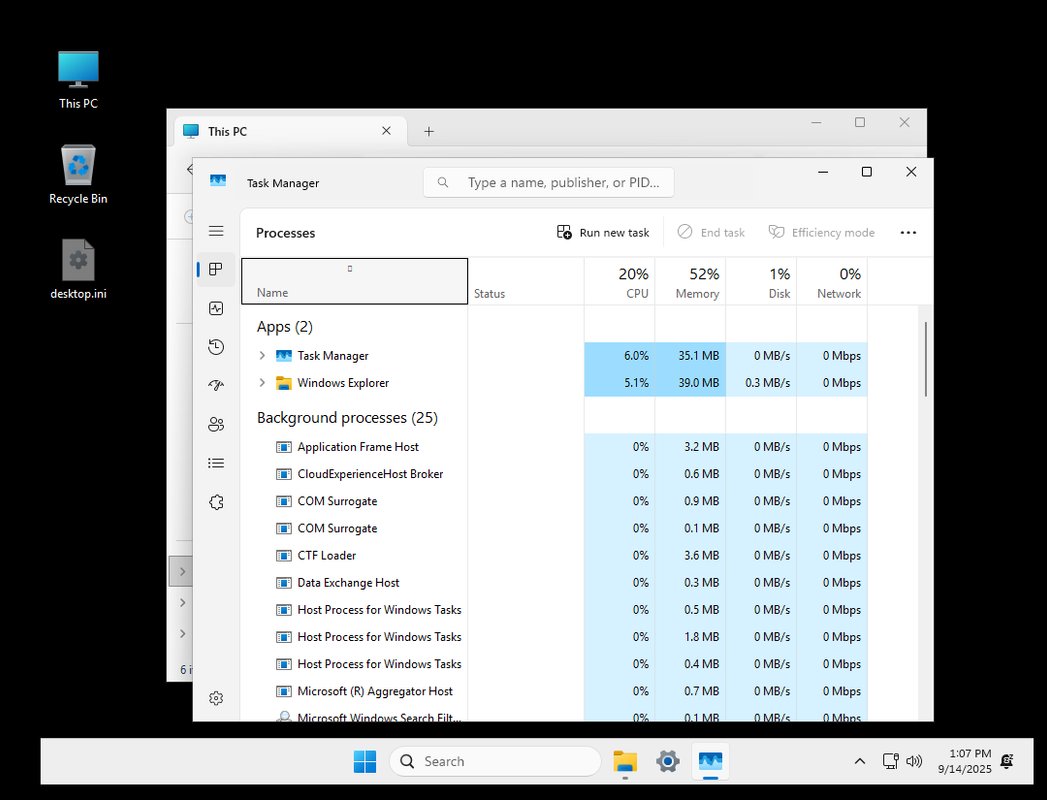Minimize the Task Manager window
1047x800 pixels.
[x=823, y=172]
